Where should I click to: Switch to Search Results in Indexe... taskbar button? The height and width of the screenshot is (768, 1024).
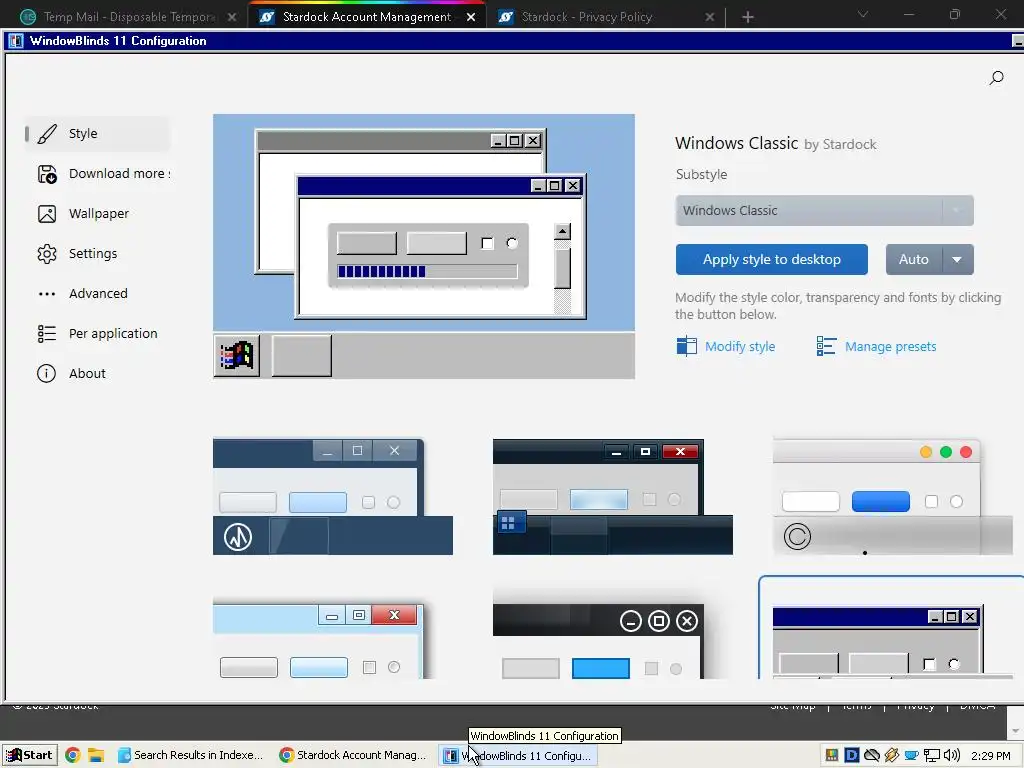coord(190,756)
